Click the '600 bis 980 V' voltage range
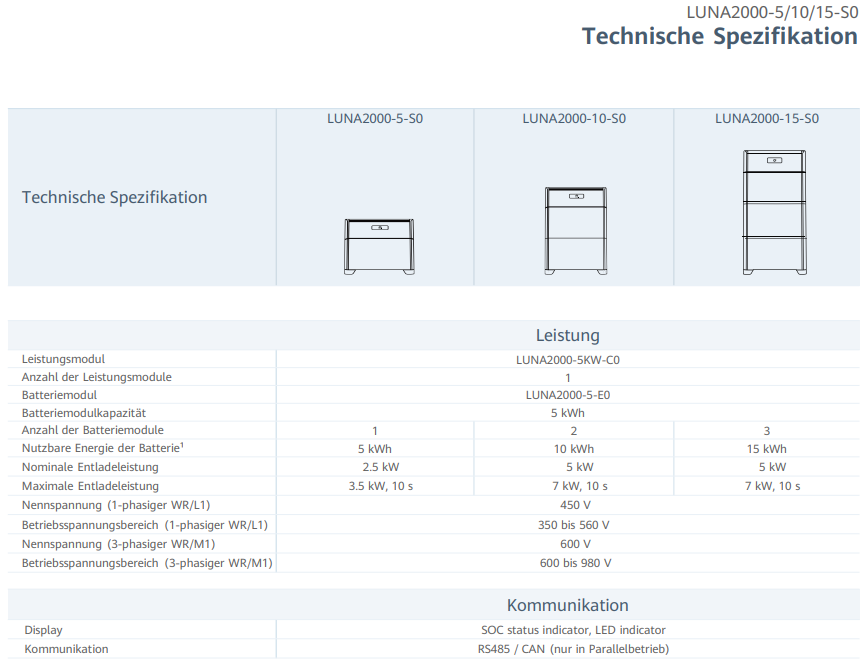 tap(567, 563)
